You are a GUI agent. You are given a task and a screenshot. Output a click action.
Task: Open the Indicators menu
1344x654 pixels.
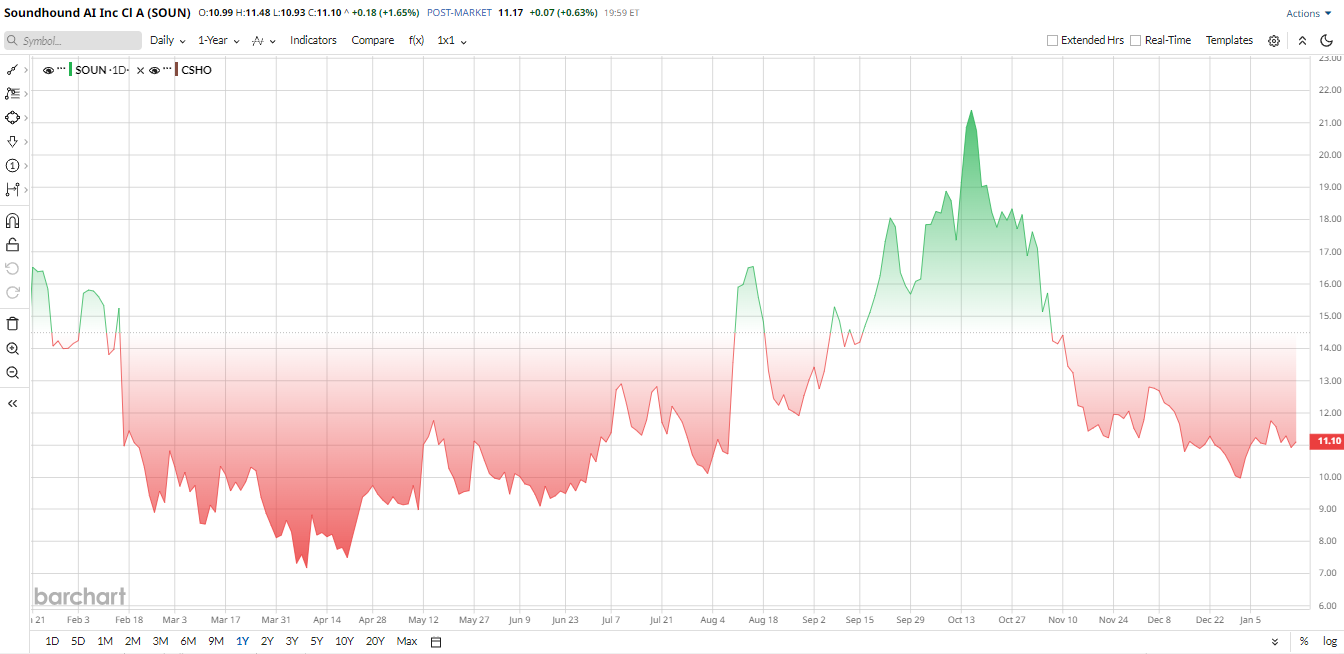(313, 40)
